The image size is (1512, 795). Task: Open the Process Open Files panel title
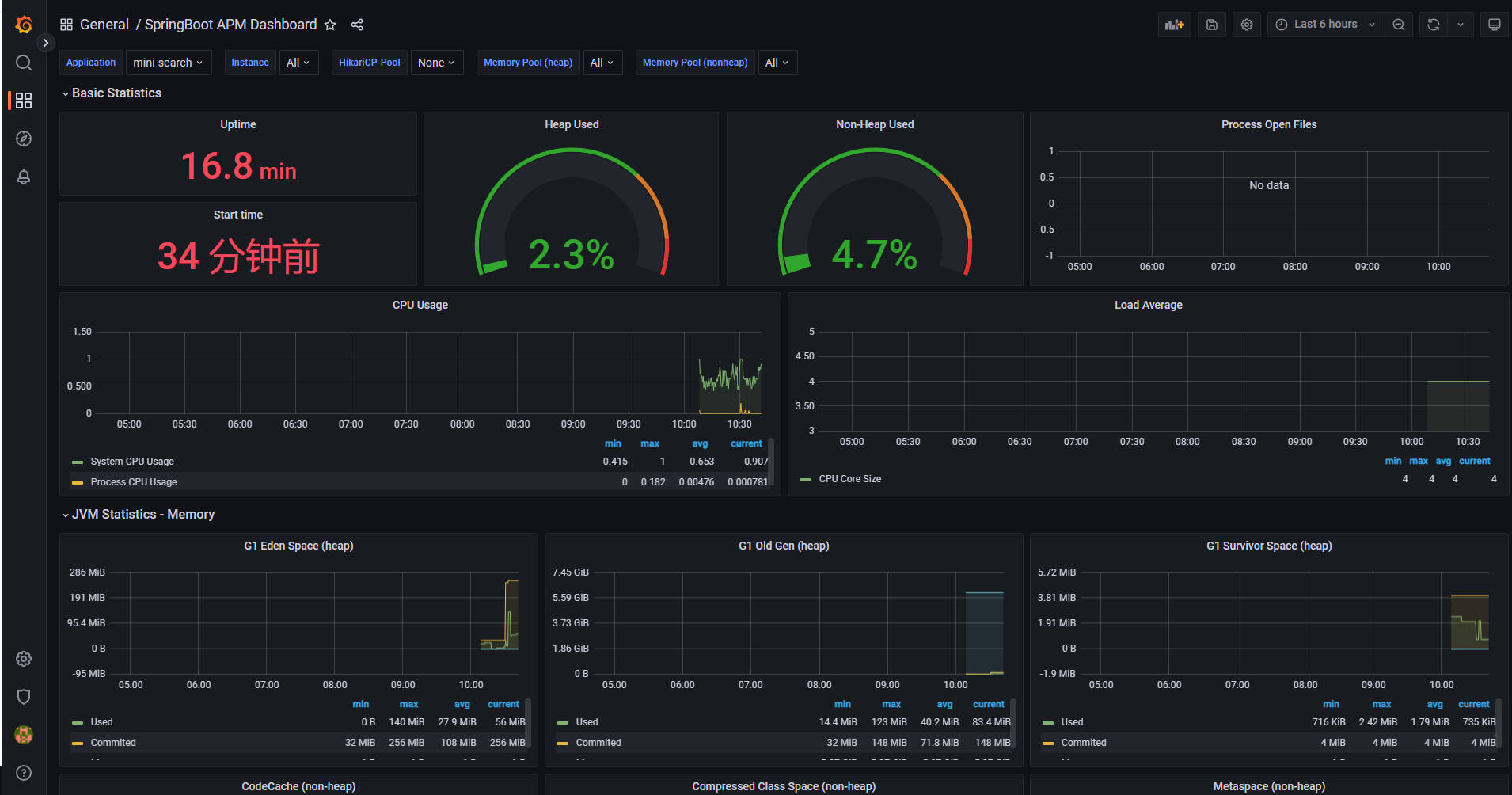click(1269, 124)
